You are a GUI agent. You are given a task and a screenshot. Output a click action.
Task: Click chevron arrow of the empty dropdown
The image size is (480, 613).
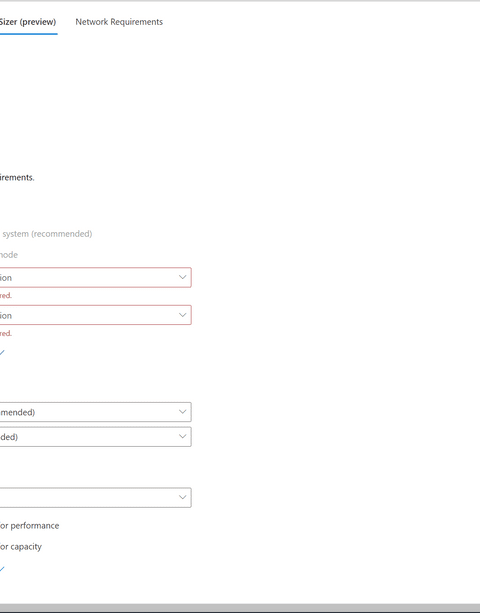[x=183, y=497]
